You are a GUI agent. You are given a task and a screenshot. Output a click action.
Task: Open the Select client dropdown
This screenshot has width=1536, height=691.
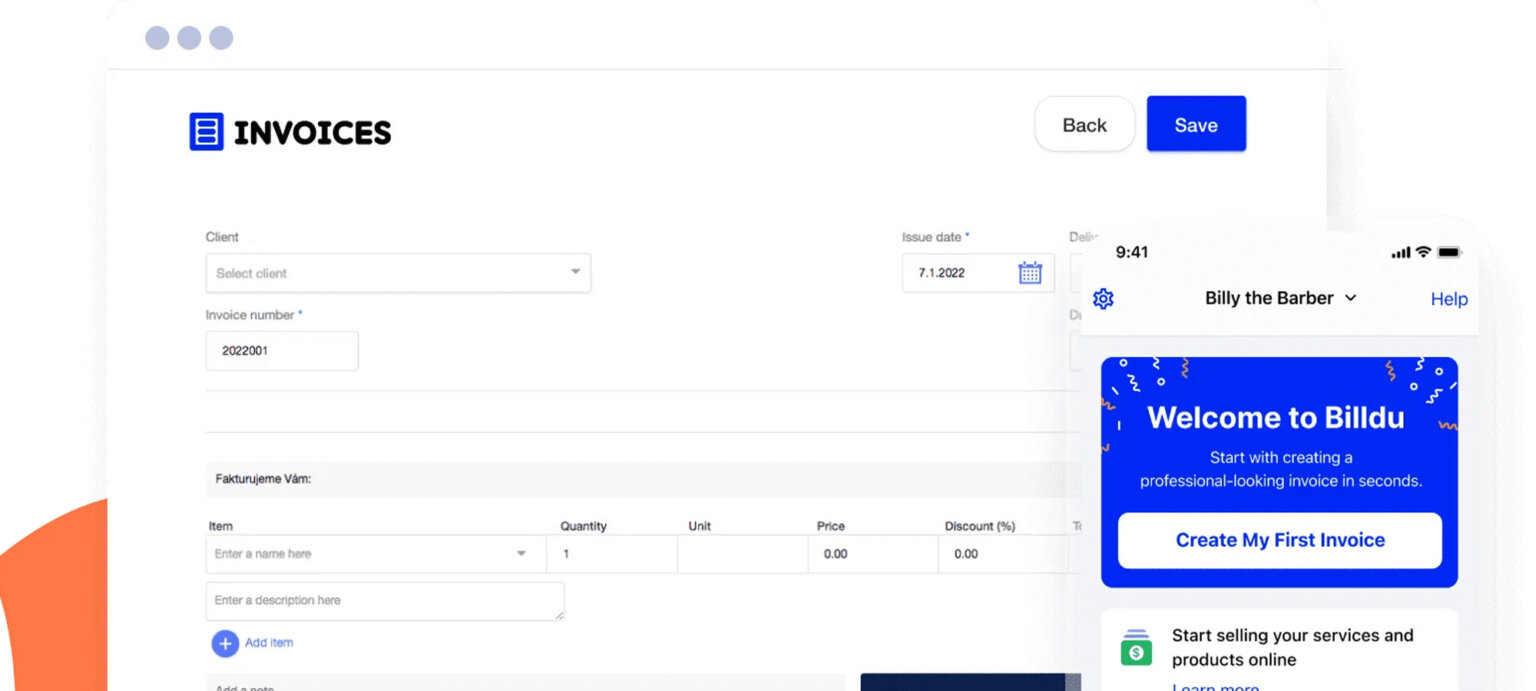click(x=398, y=272)
